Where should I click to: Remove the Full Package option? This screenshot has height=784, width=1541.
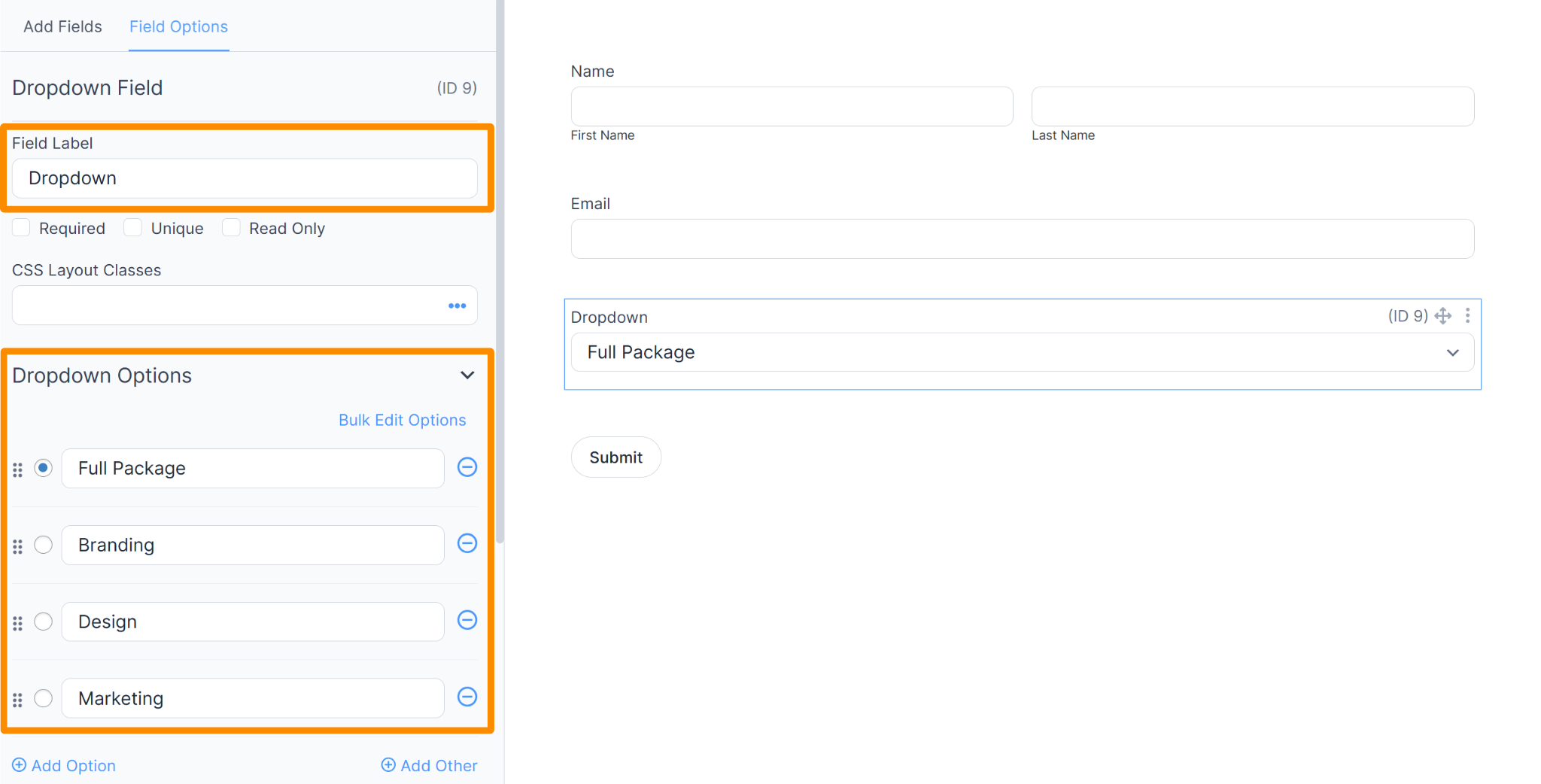(467, 466)
